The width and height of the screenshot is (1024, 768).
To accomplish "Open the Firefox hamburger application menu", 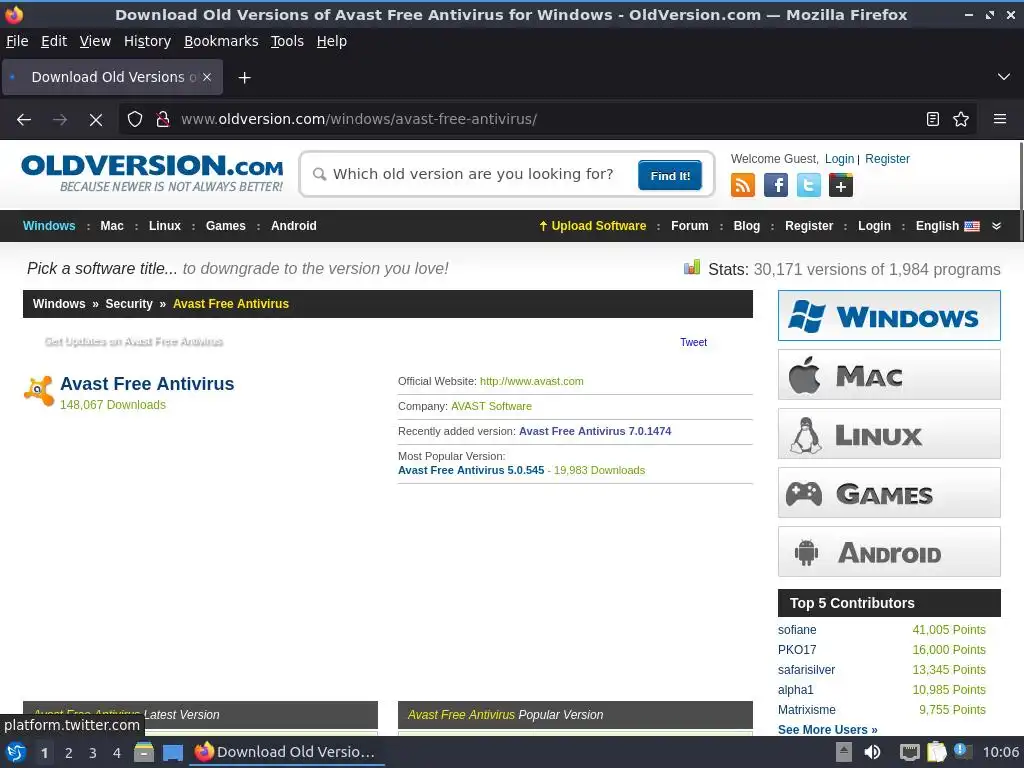I will [1000, 119].
